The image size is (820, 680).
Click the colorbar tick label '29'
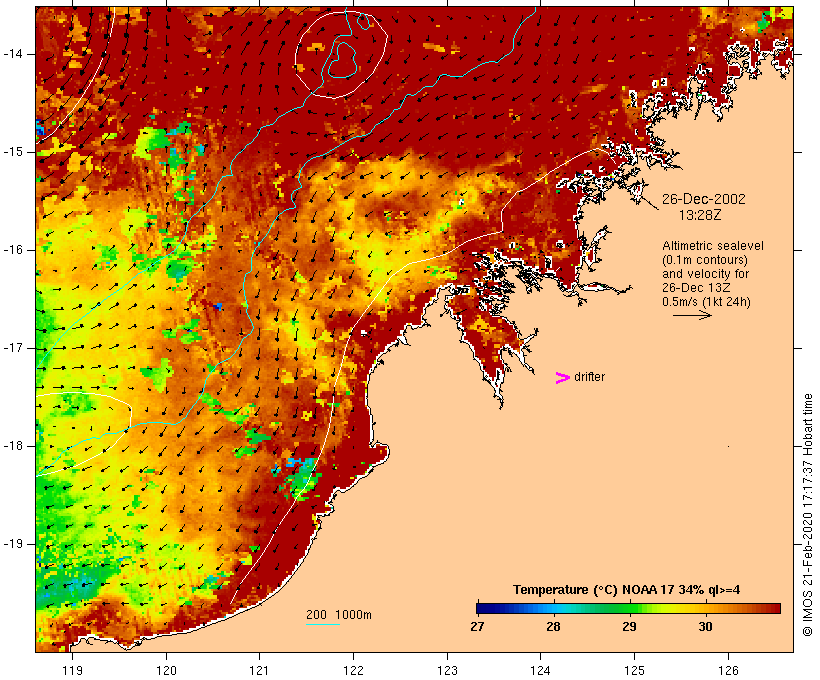point(629,626)
